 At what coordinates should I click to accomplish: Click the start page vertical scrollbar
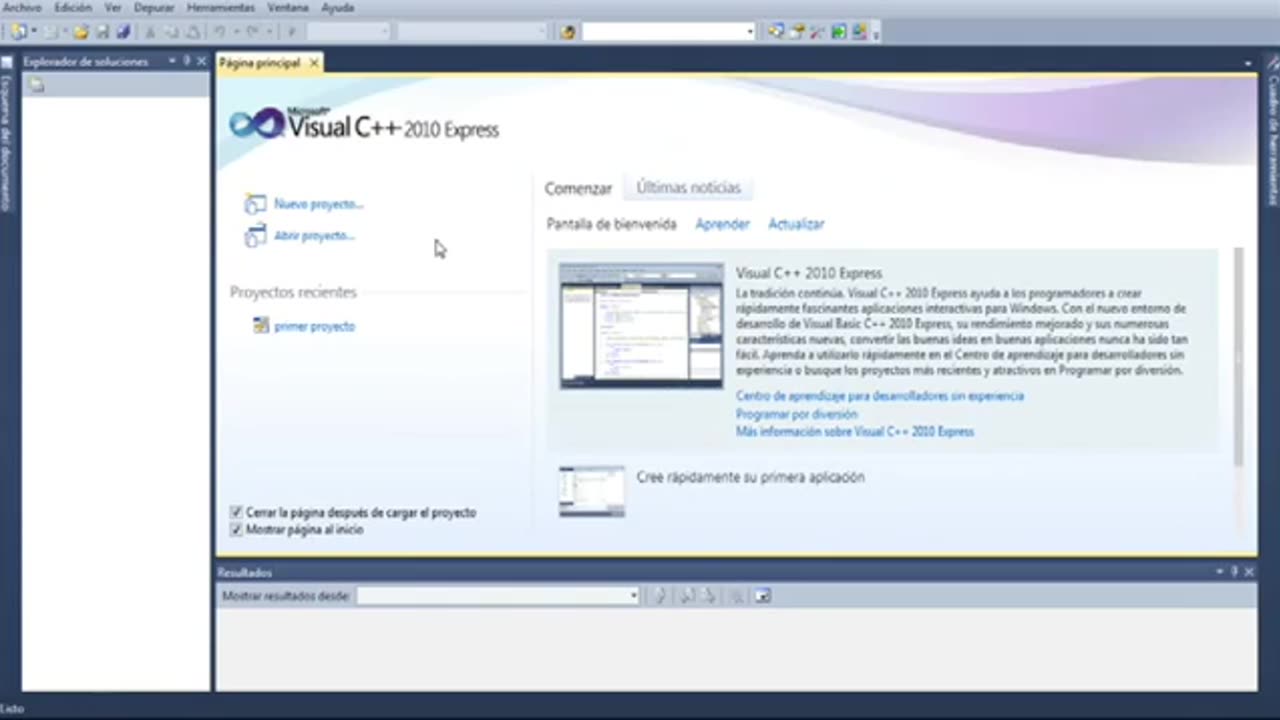[x=1239, y=357]
